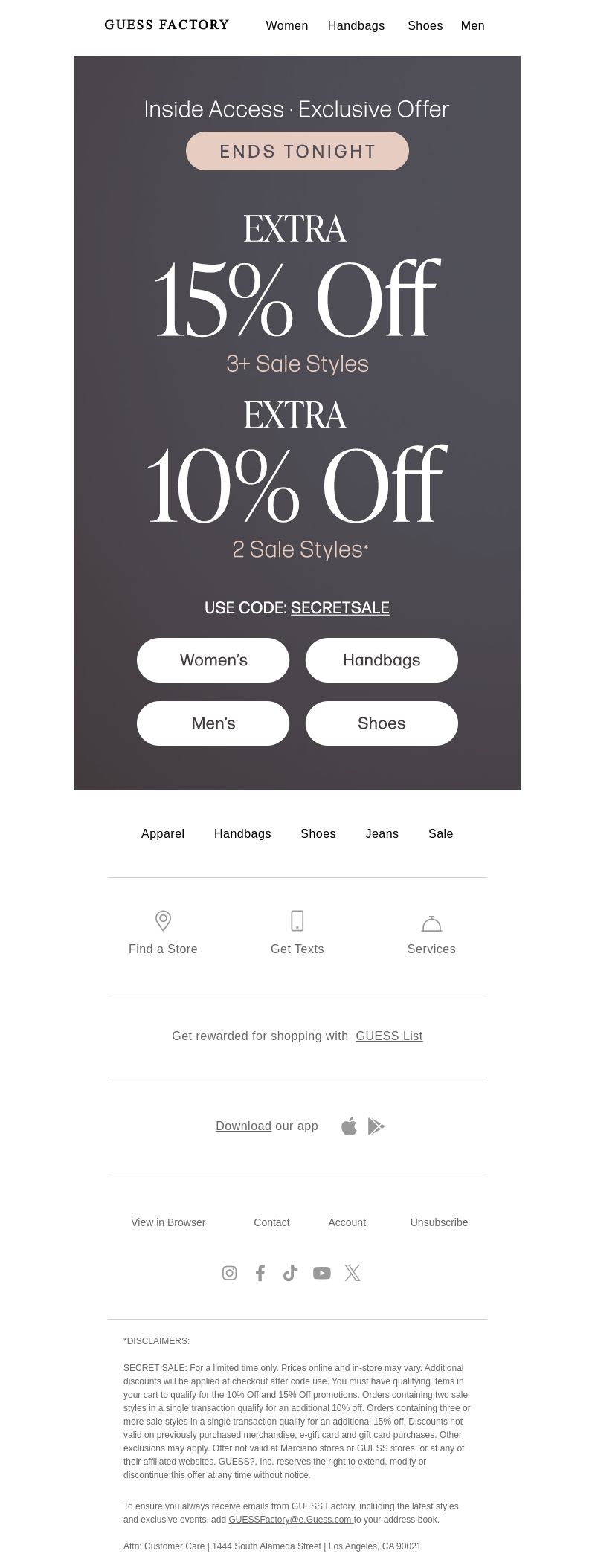This screenshot has width=595, height=1568.
Task: Select Men in the top navigation
Action: point(473,25)
